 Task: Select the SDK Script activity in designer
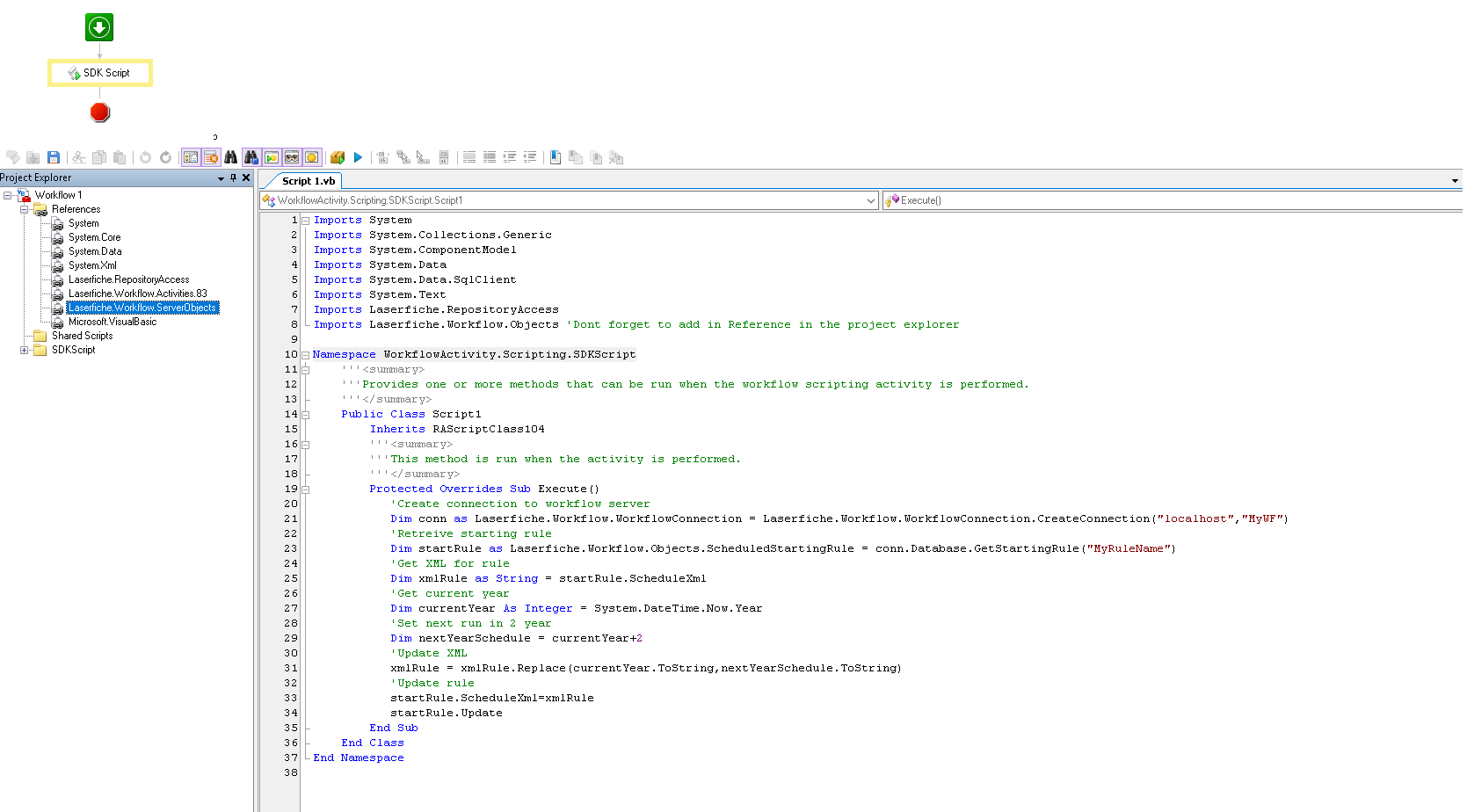tap(100, 73)
